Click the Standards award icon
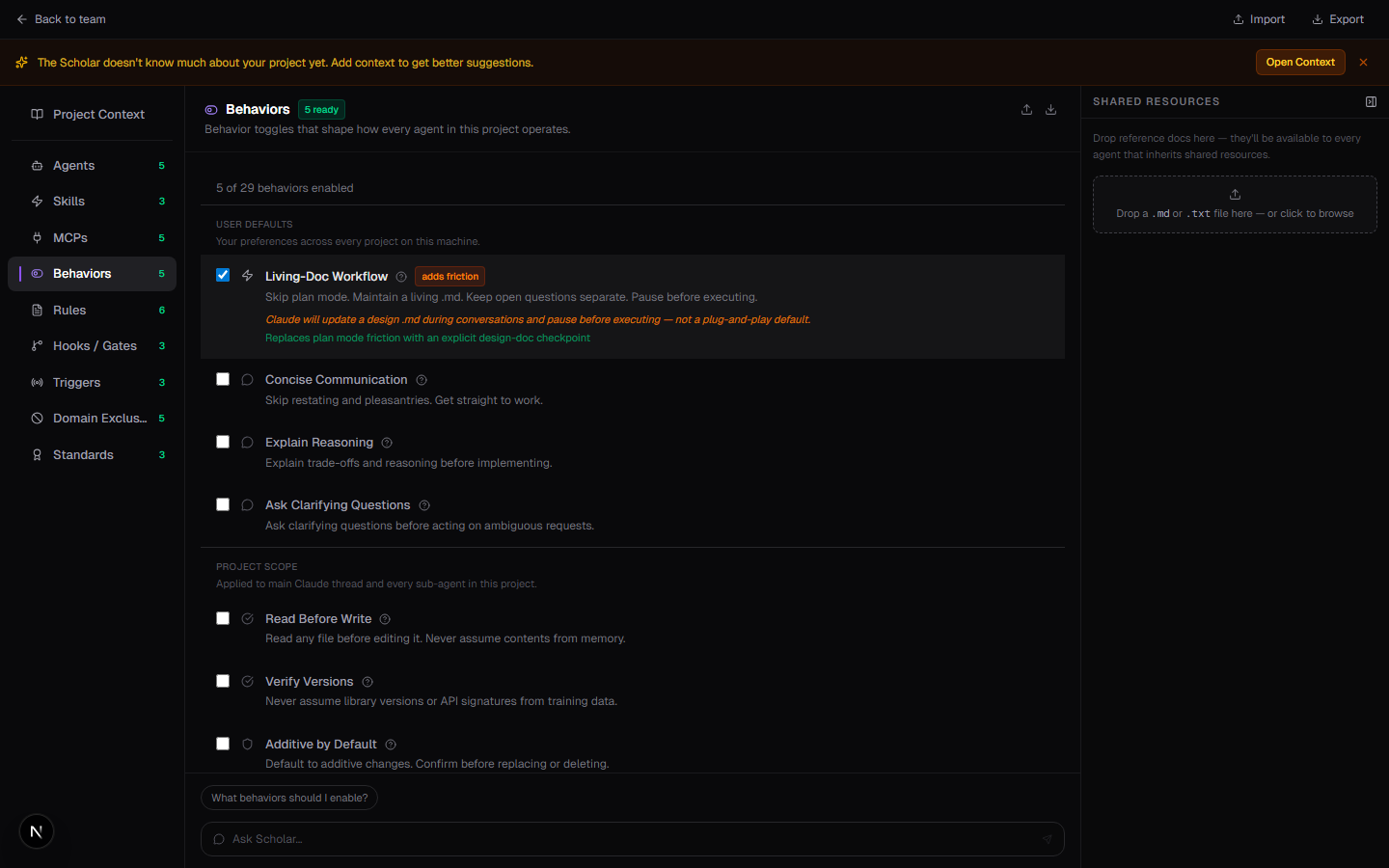Viewport: 1389px width, 868px height. pyautogui.click(x=37, y=455)
